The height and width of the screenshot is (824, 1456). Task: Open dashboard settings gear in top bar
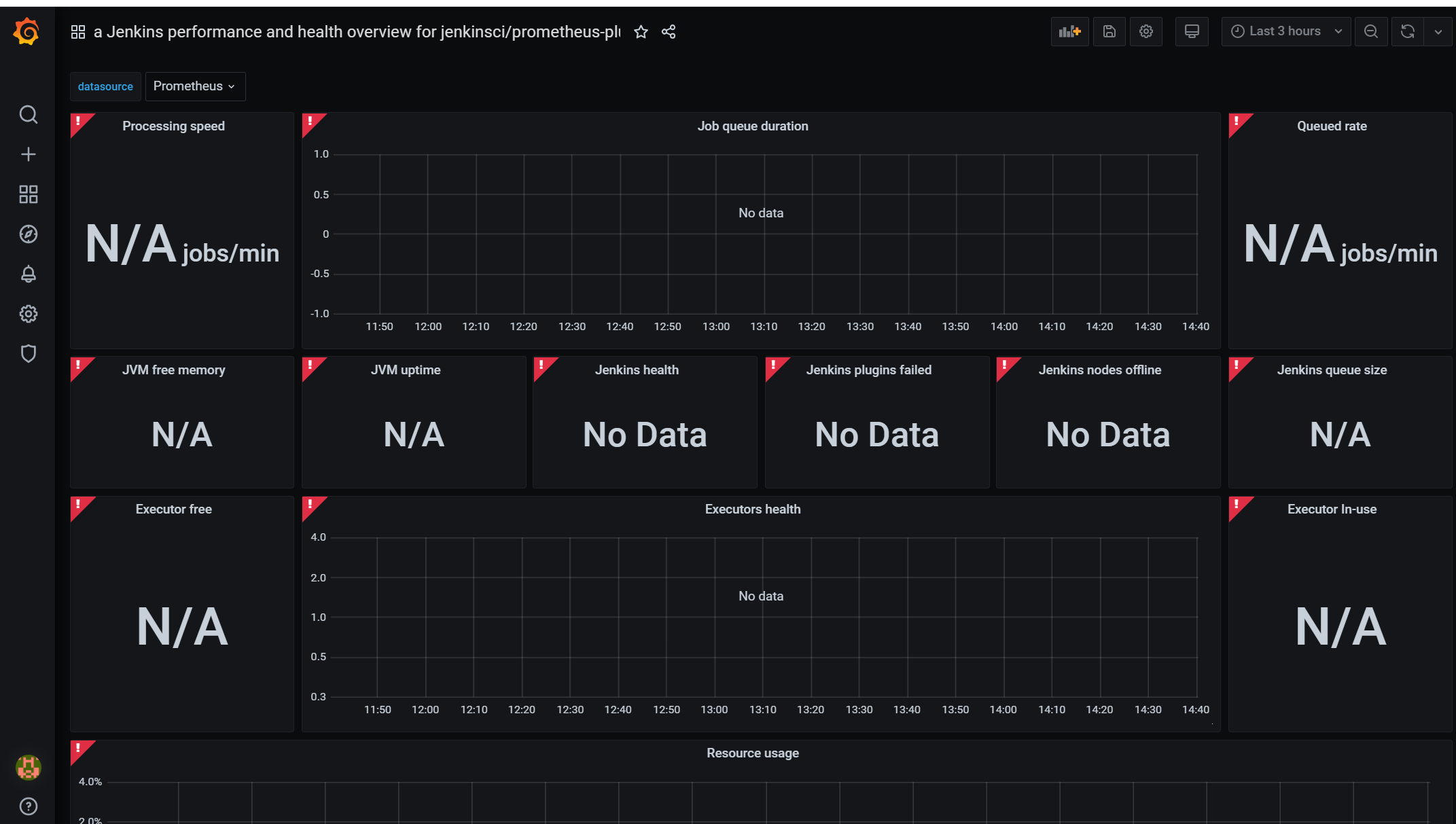coord(1146,31)
